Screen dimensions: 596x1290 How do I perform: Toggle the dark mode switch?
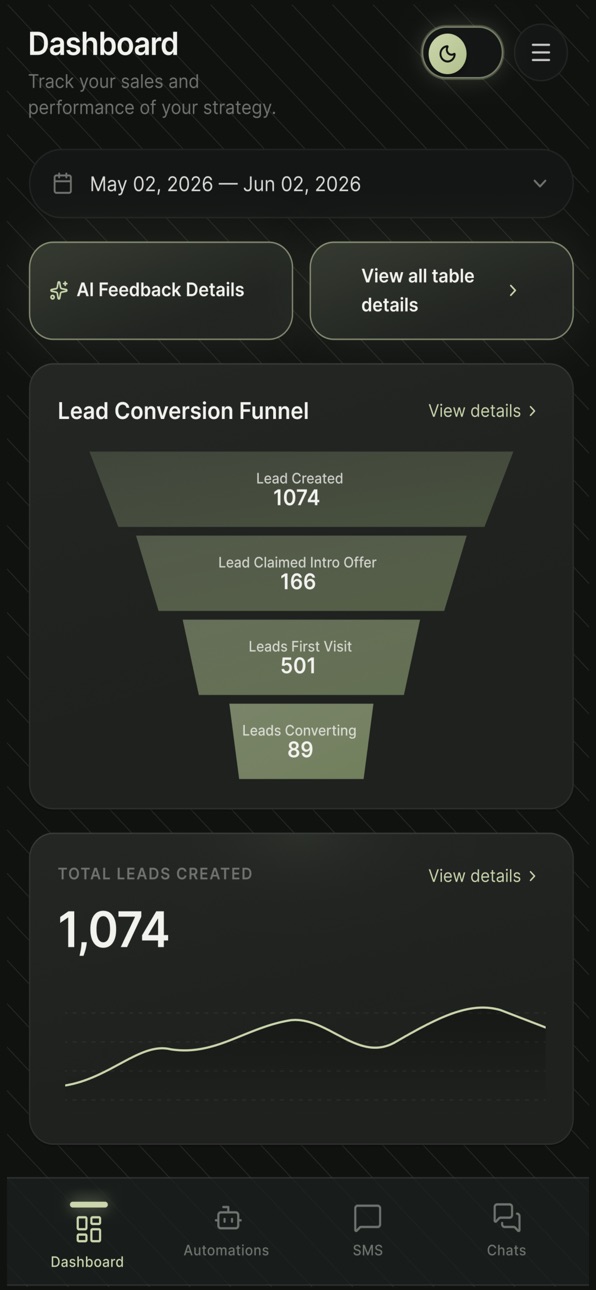(x=462, y=53)
